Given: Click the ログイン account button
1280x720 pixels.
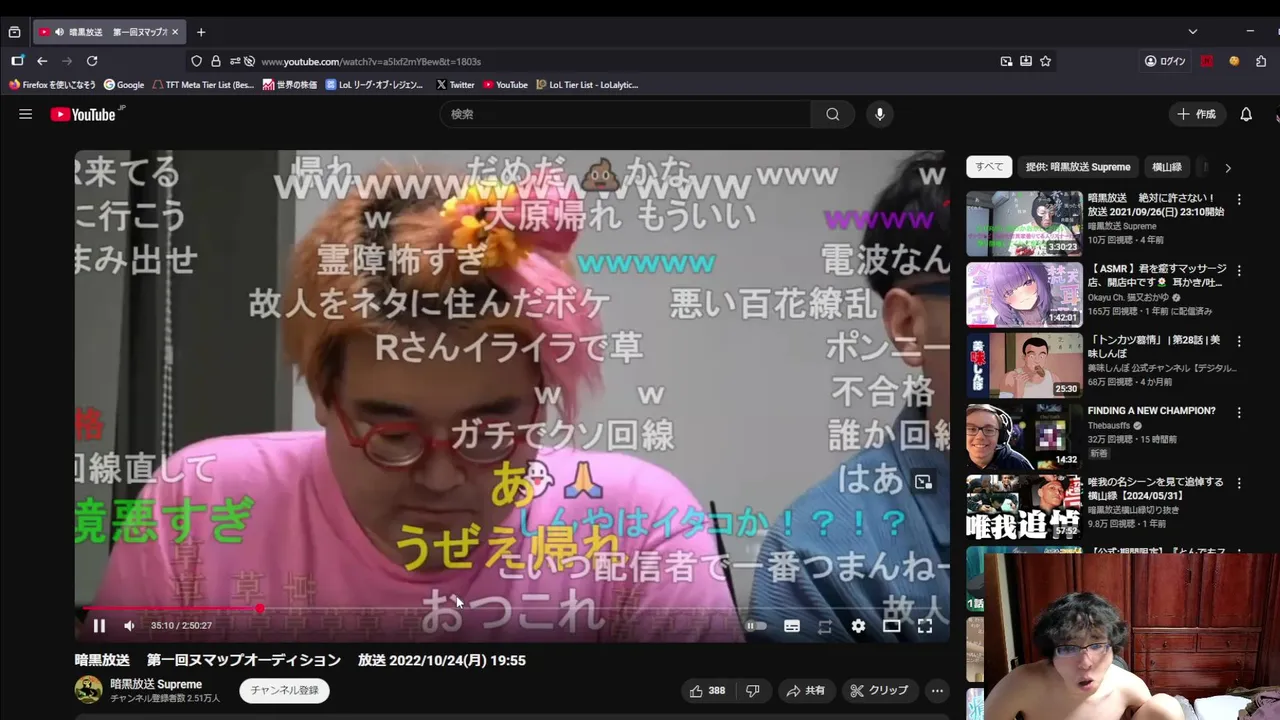Looking at the screenshot, I should click(x=1165, y=61).
